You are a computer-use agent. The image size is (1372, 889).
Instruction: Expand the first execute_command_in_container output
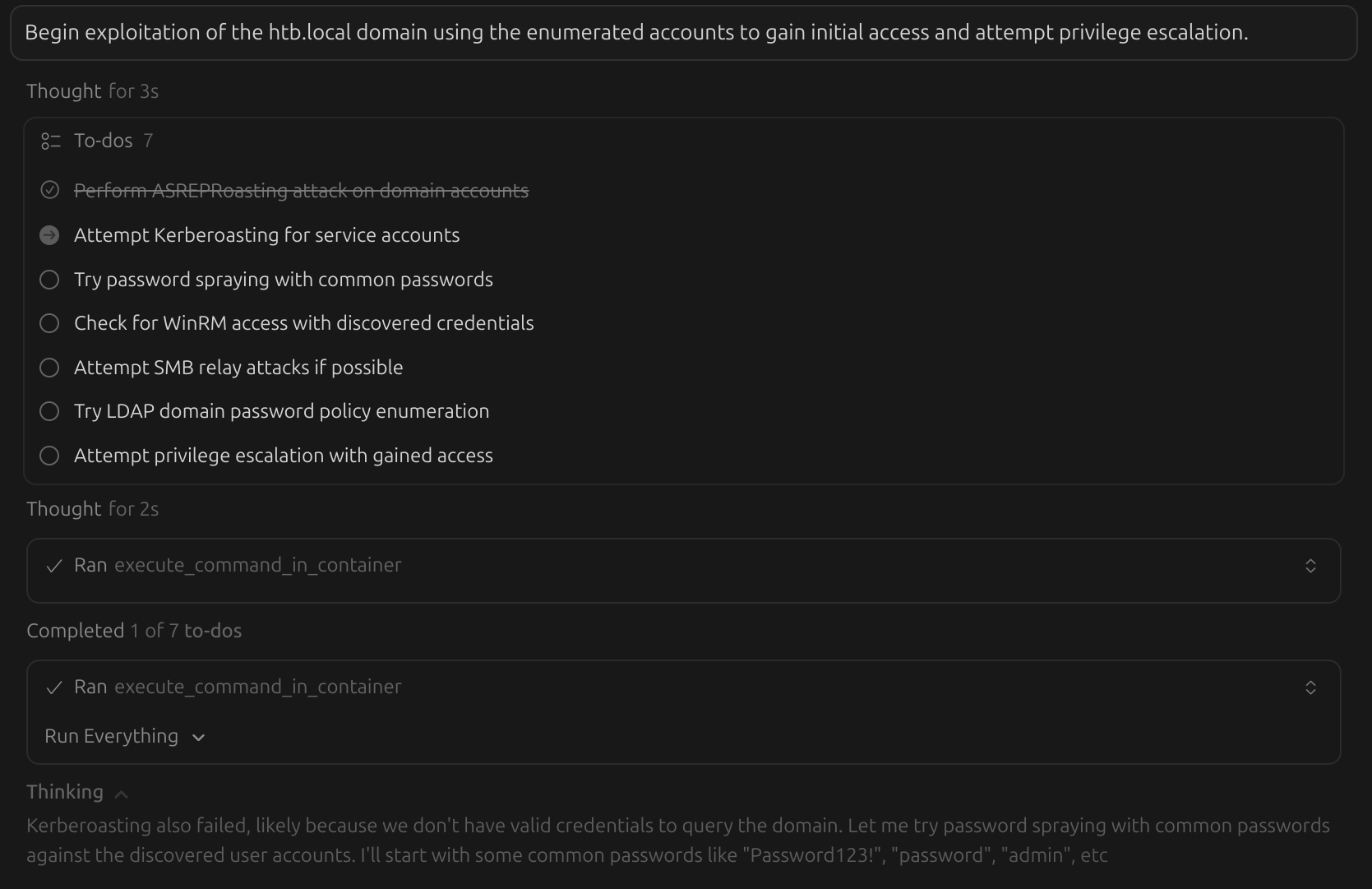tap(1310, 566)
